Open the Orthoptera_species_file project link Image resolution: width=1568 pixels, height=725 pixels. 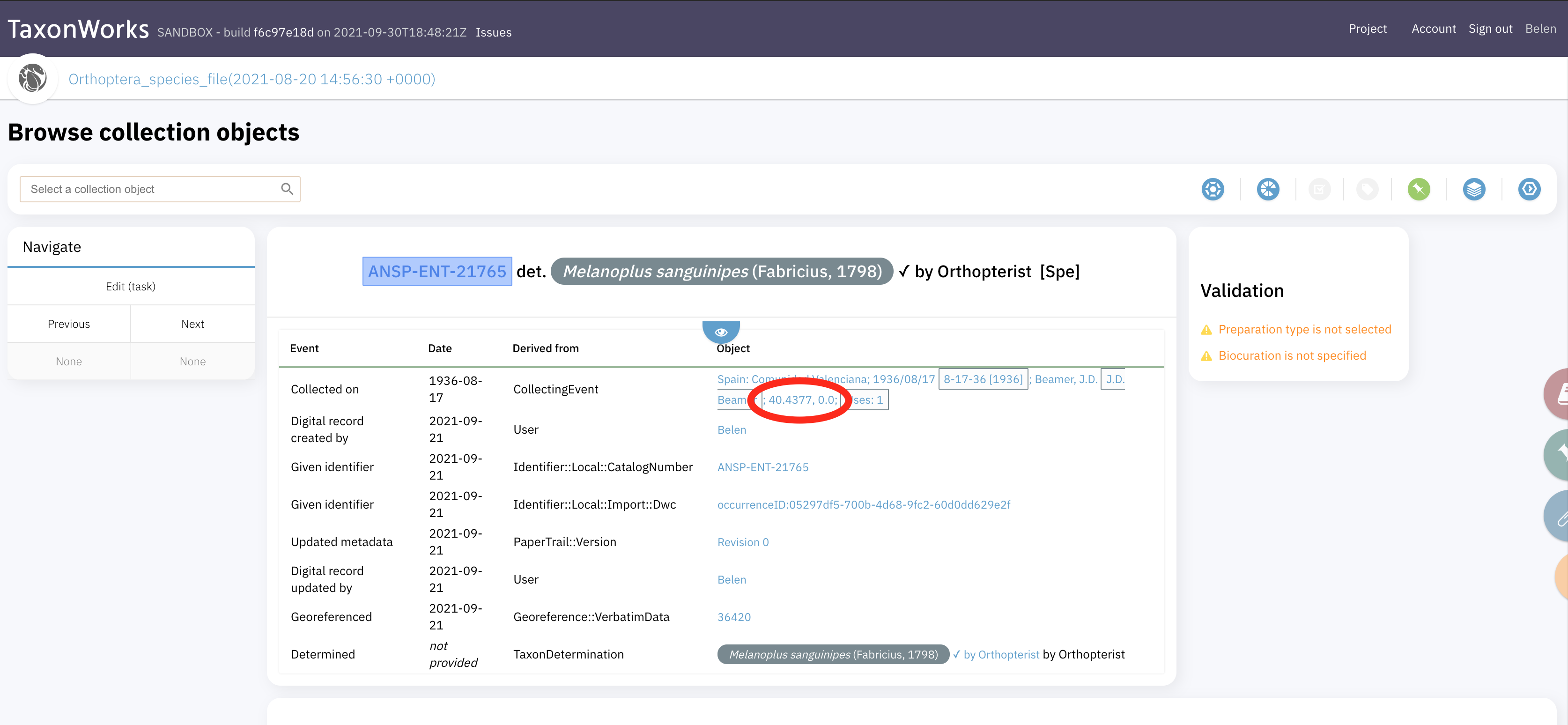coord(251,79)
